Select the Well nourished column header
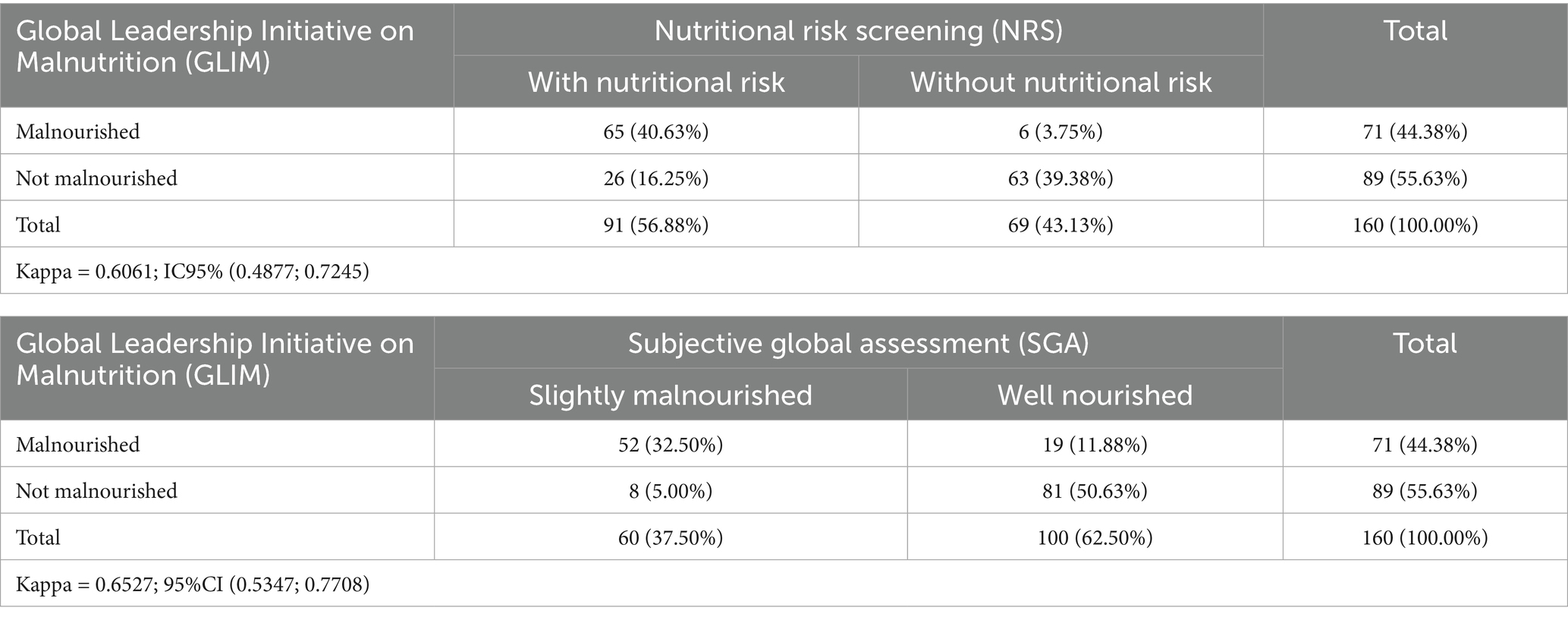1568x620 pixels. 1095,395
